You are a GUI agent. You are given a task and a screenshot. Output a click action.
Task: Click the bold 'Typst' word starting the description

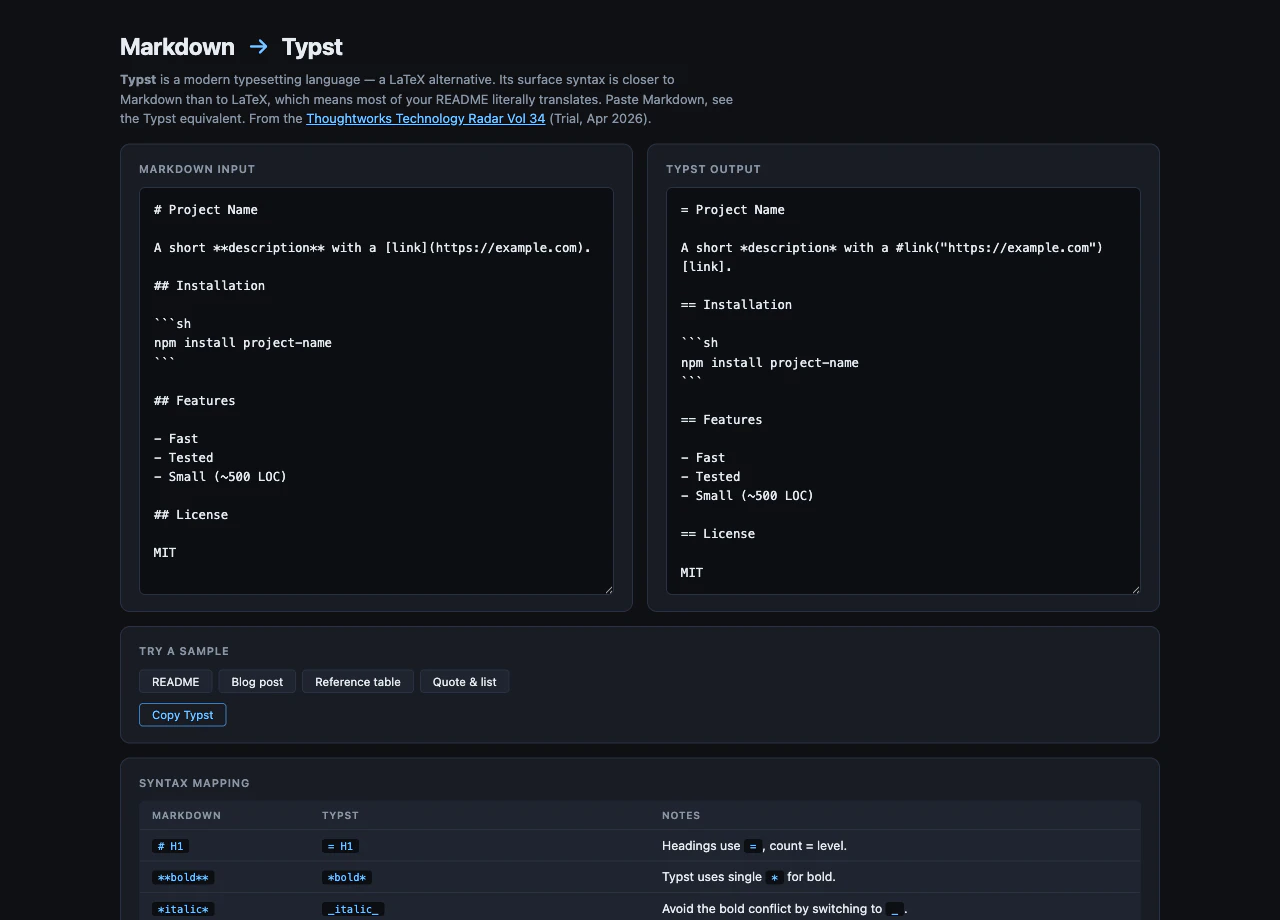[138, 79]
